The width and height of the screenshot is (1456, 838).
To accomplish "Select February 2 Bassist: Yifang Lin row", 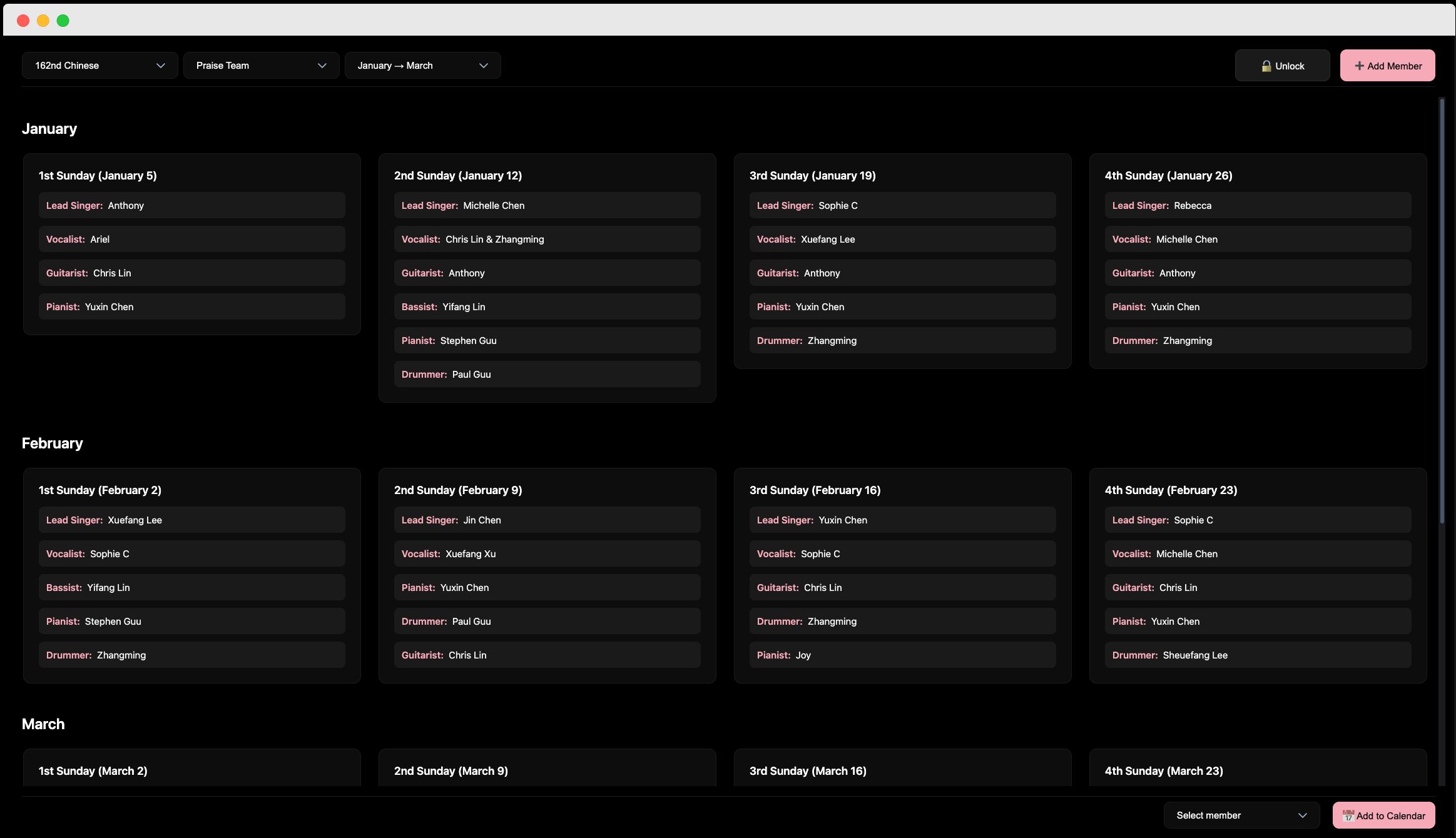I will click(192, 587).
